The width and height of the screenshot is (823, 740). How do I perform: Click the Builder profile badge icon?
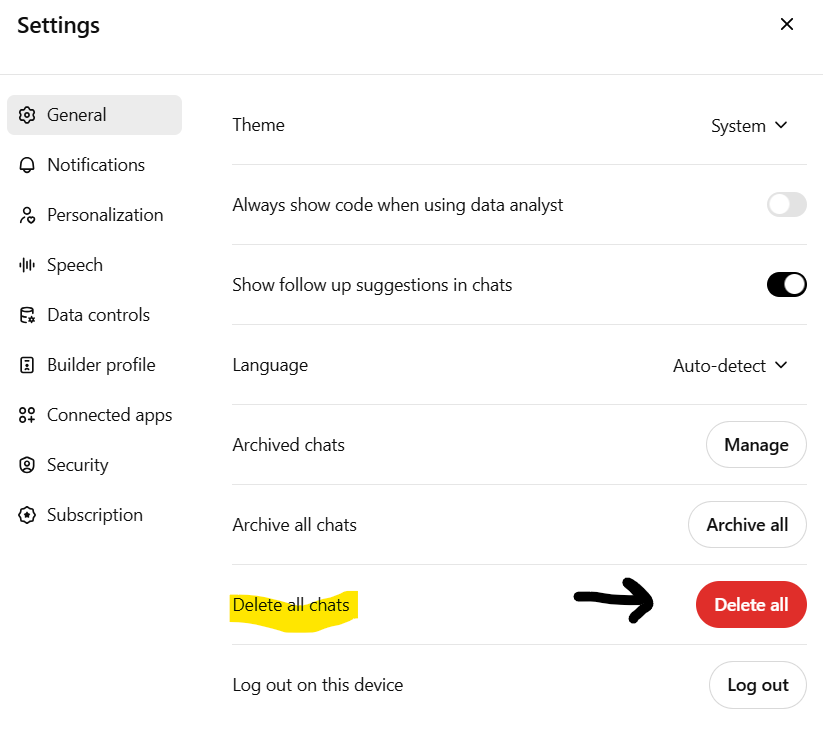click(27, 365)
